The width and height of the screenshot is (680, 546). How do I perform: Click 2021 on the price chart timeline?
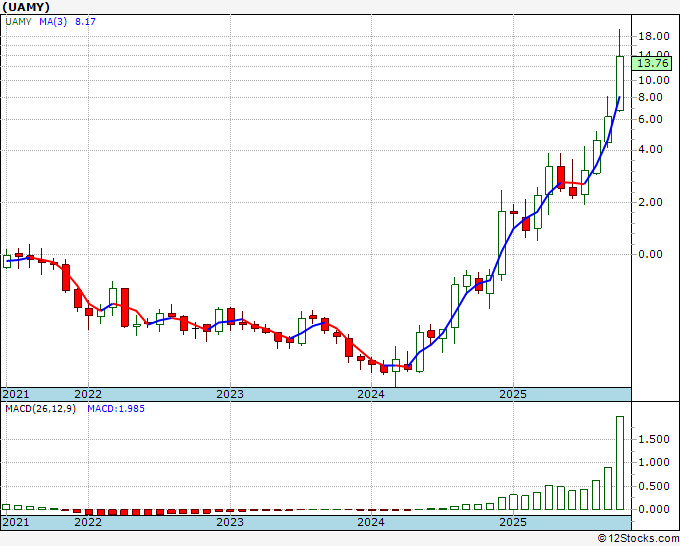coord(16,394)
